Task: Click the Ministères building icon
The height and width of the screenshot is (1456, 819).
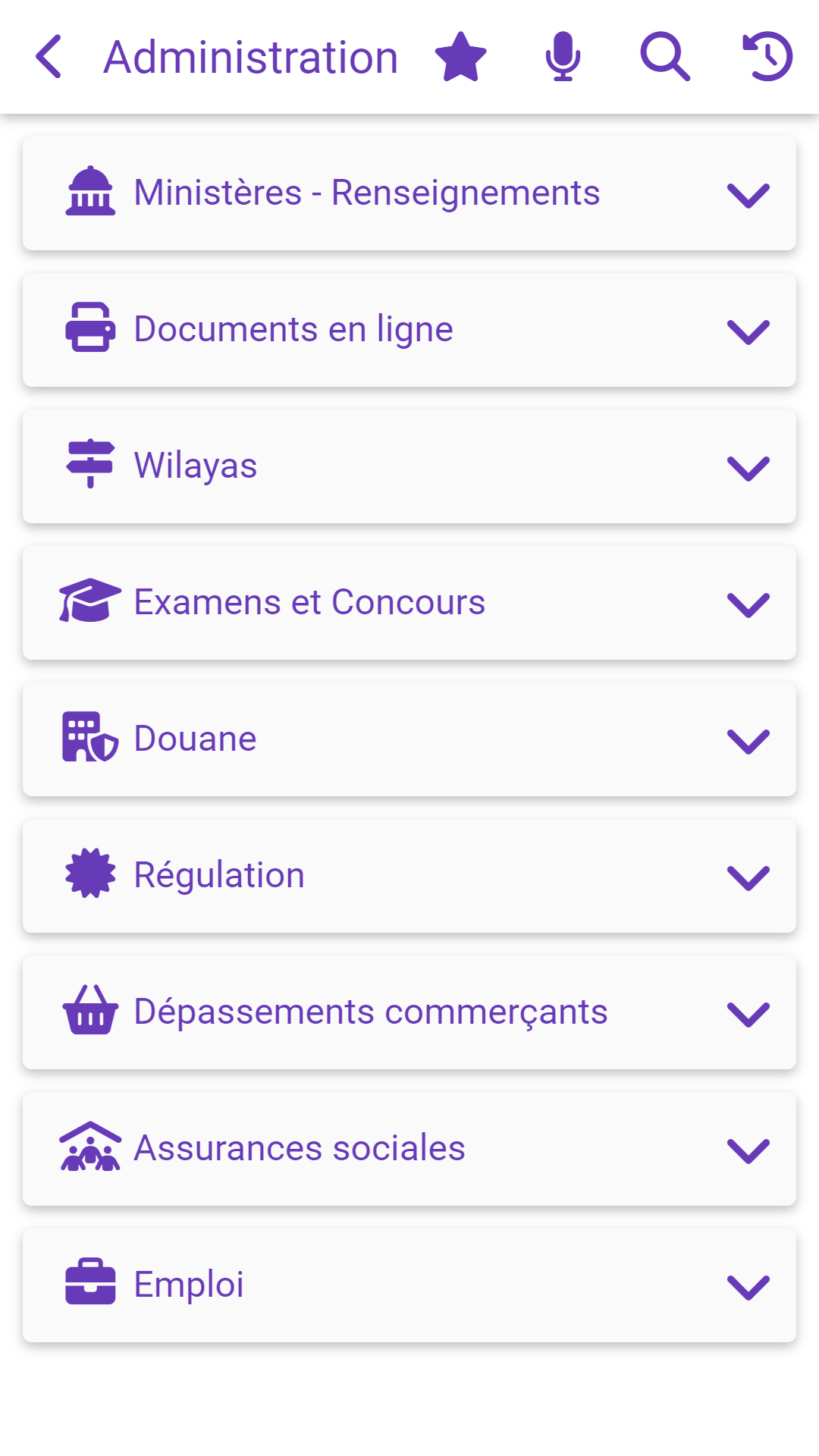Action: [90, 192]
